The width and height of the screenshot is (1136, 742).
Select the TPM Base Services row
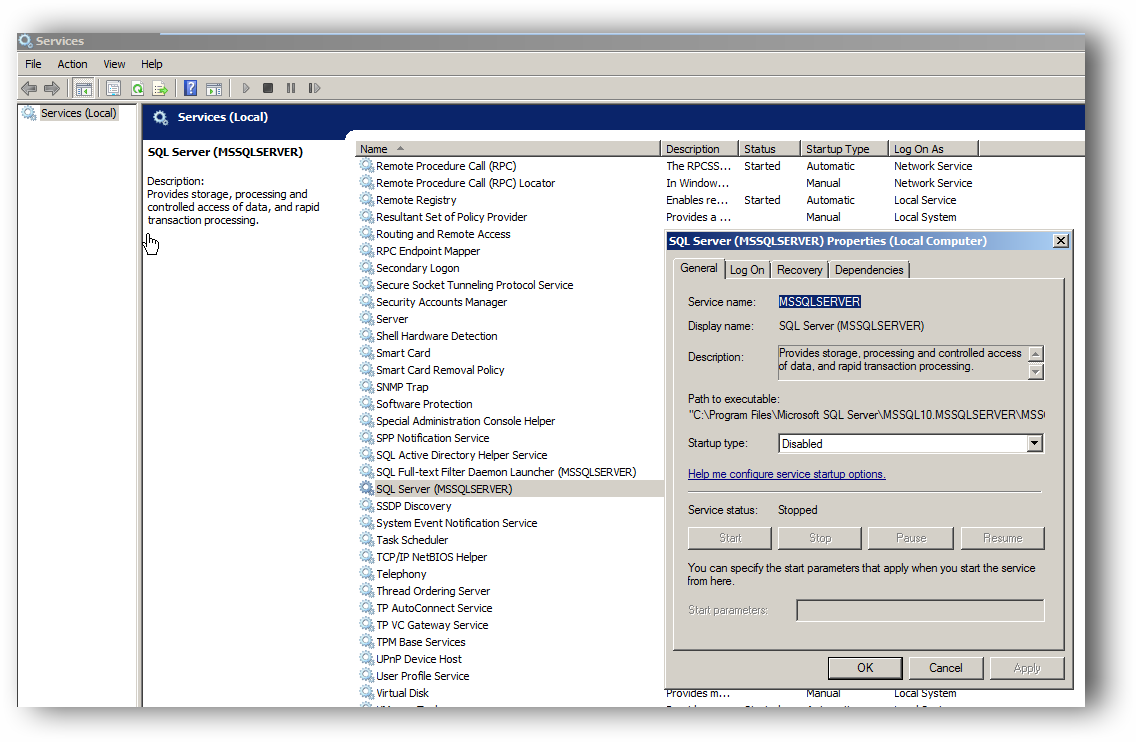(x=420, y=641)
